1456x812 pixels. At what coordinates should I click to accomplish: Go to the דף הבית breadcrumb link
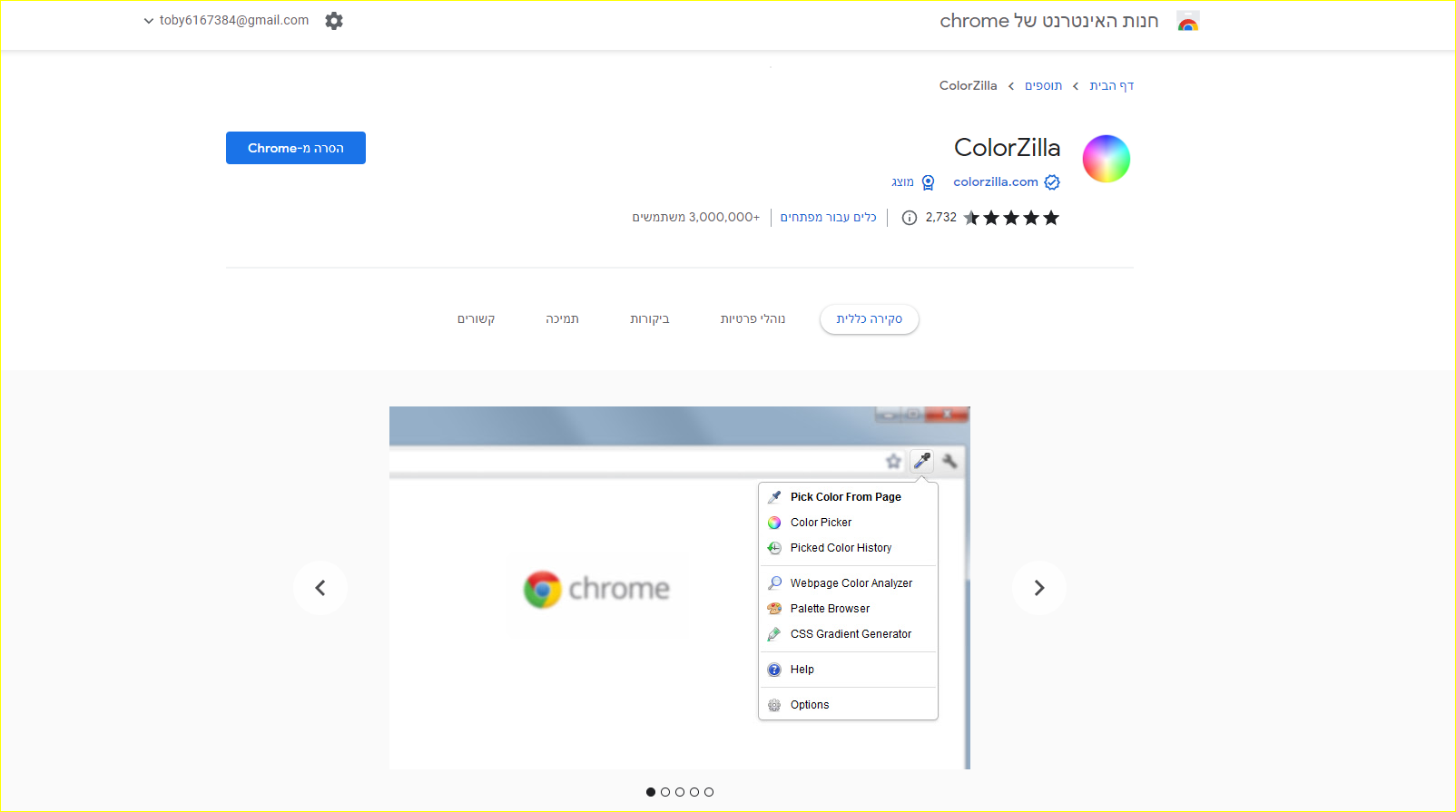(1112, 86)
